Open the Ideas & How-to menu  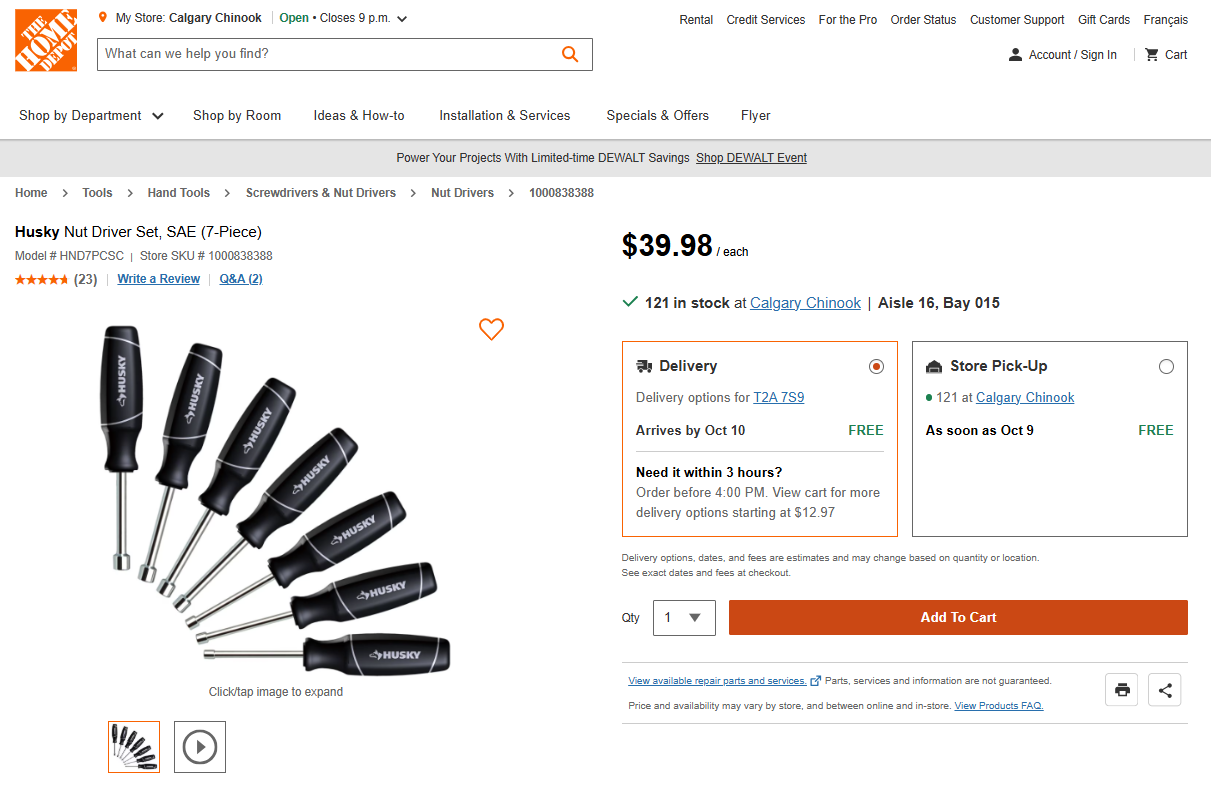pyautogui.click(x=359, y=115)
